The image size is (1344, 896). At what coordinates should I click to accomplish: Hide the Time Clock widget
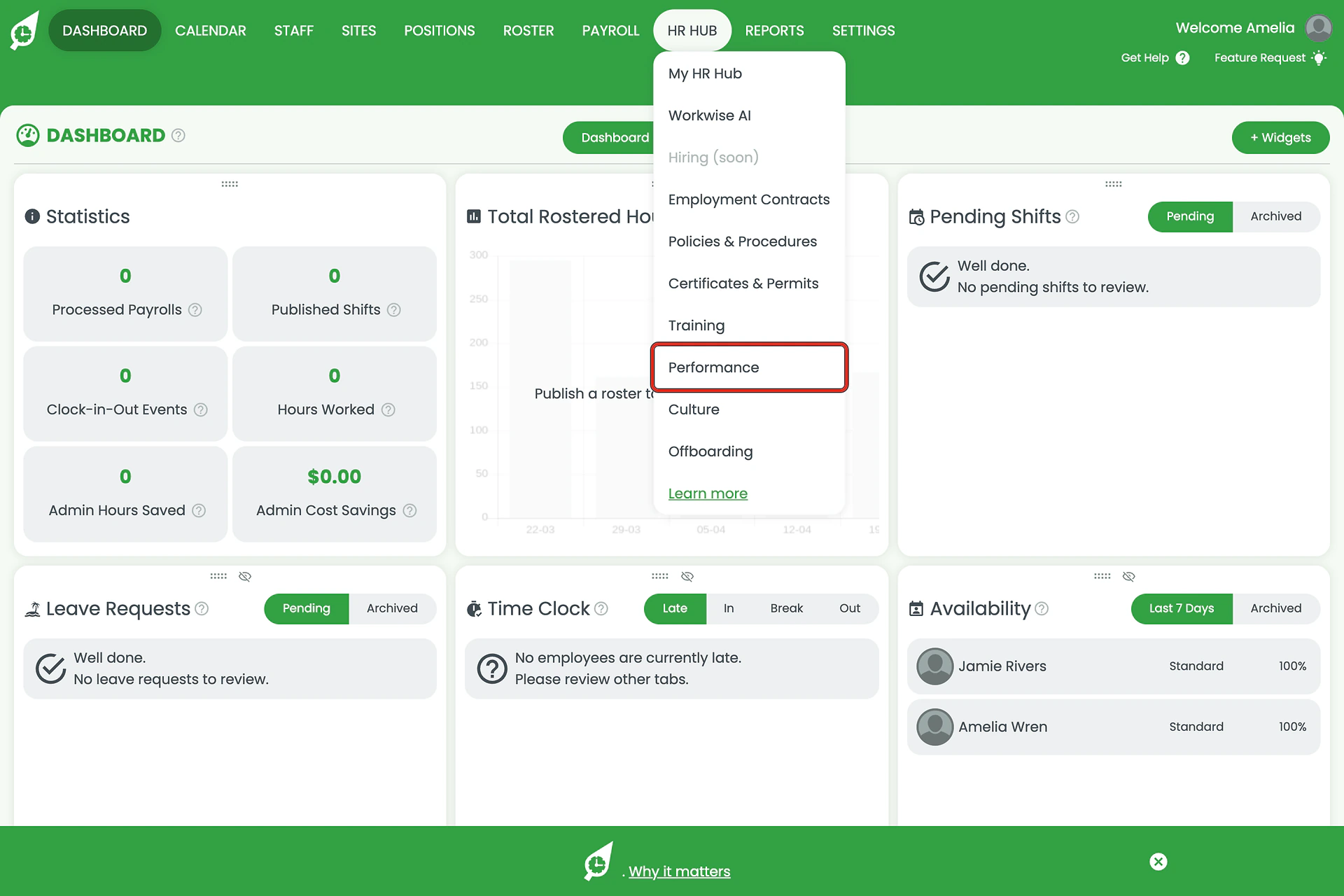click(x=687, y=577)
